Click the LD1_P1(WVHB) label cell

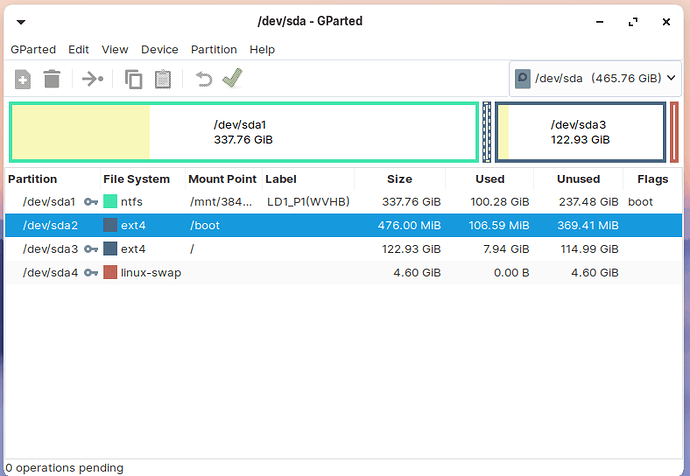pyautogui.click(x=308, y=202)
